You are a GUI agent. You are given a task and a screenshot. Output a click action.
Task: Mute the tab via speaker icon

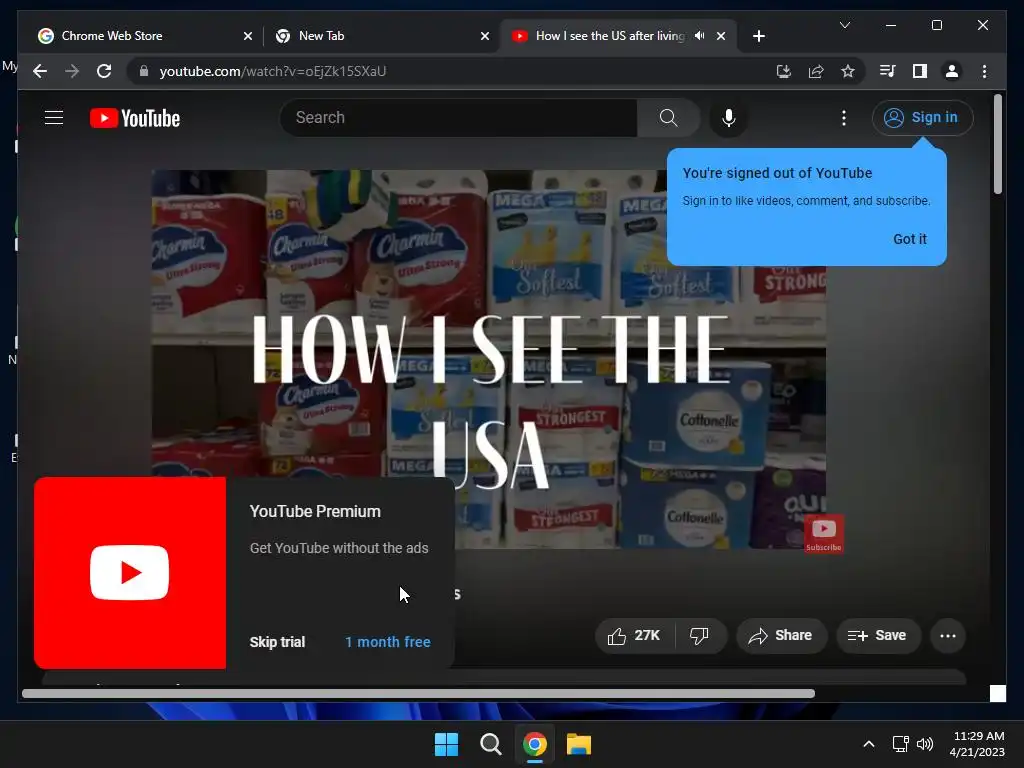[699, 36]
